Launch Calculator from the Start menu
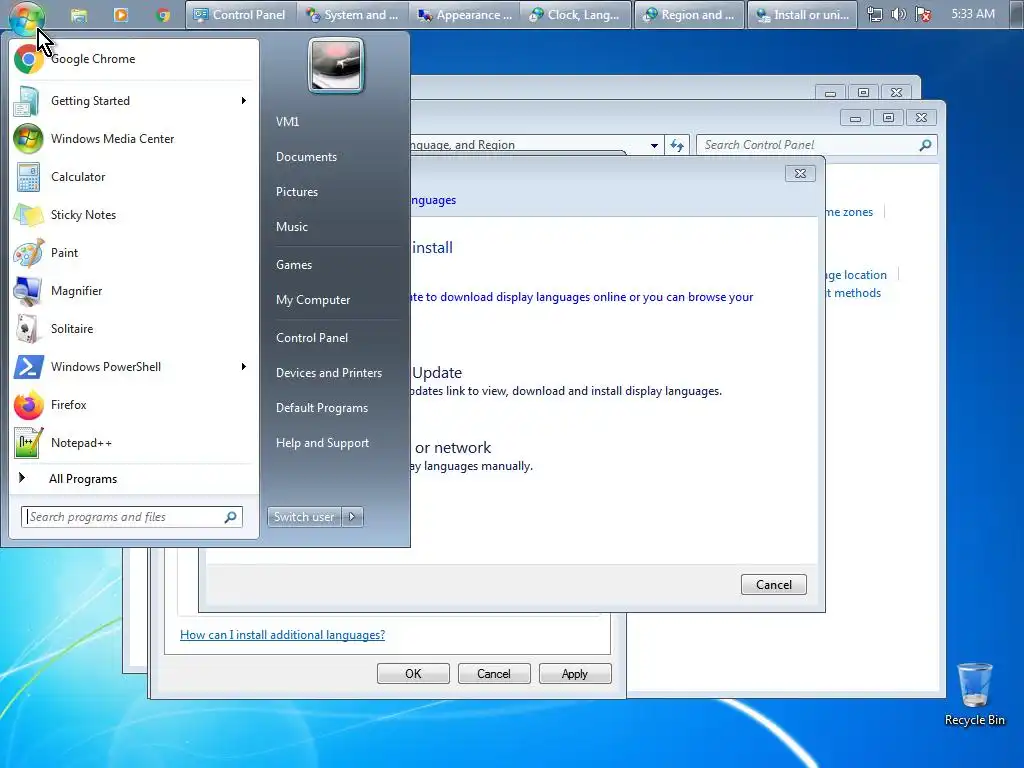The image size is (1024, 768). click(x=134, y=176)
